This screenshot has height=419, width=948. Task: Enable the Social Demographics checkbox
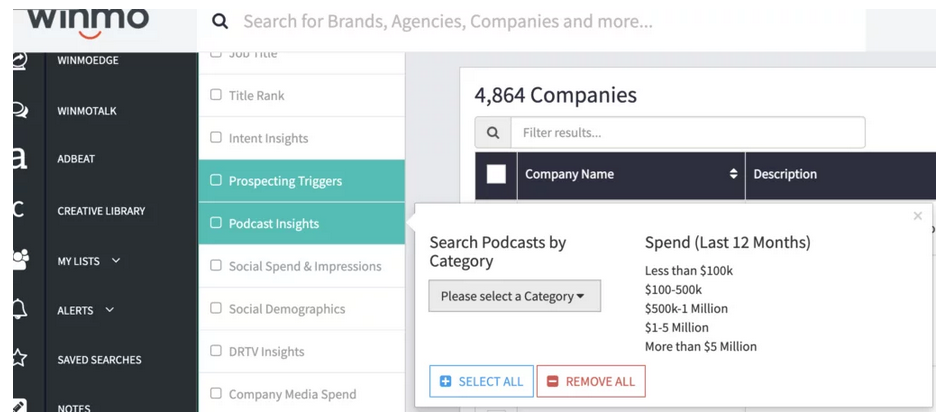(x=216, y=309)
